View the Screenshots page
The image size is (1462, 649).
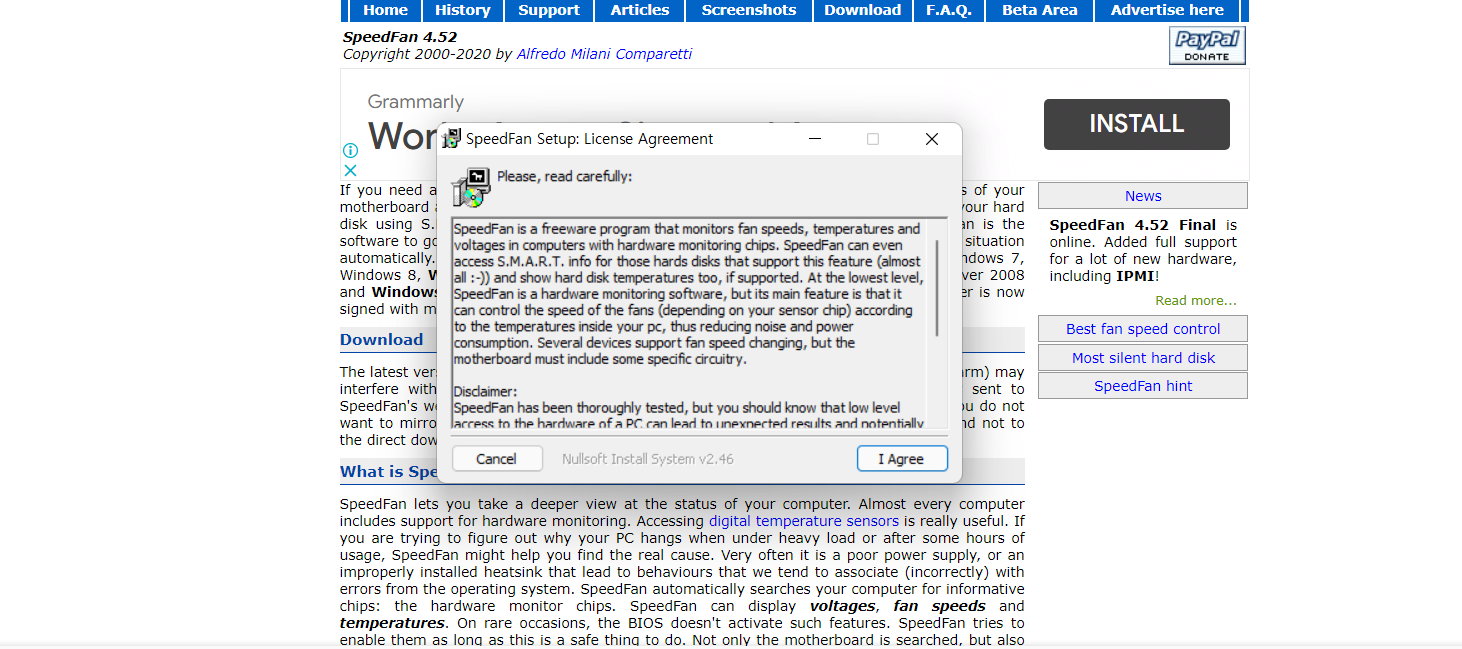(749, 10)
